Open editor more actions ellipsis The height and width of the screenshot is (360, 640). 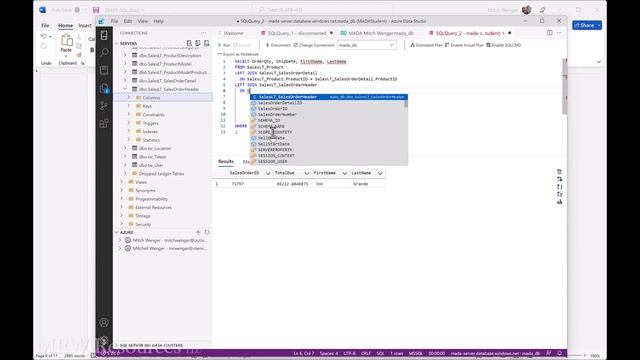click(559, 33)
